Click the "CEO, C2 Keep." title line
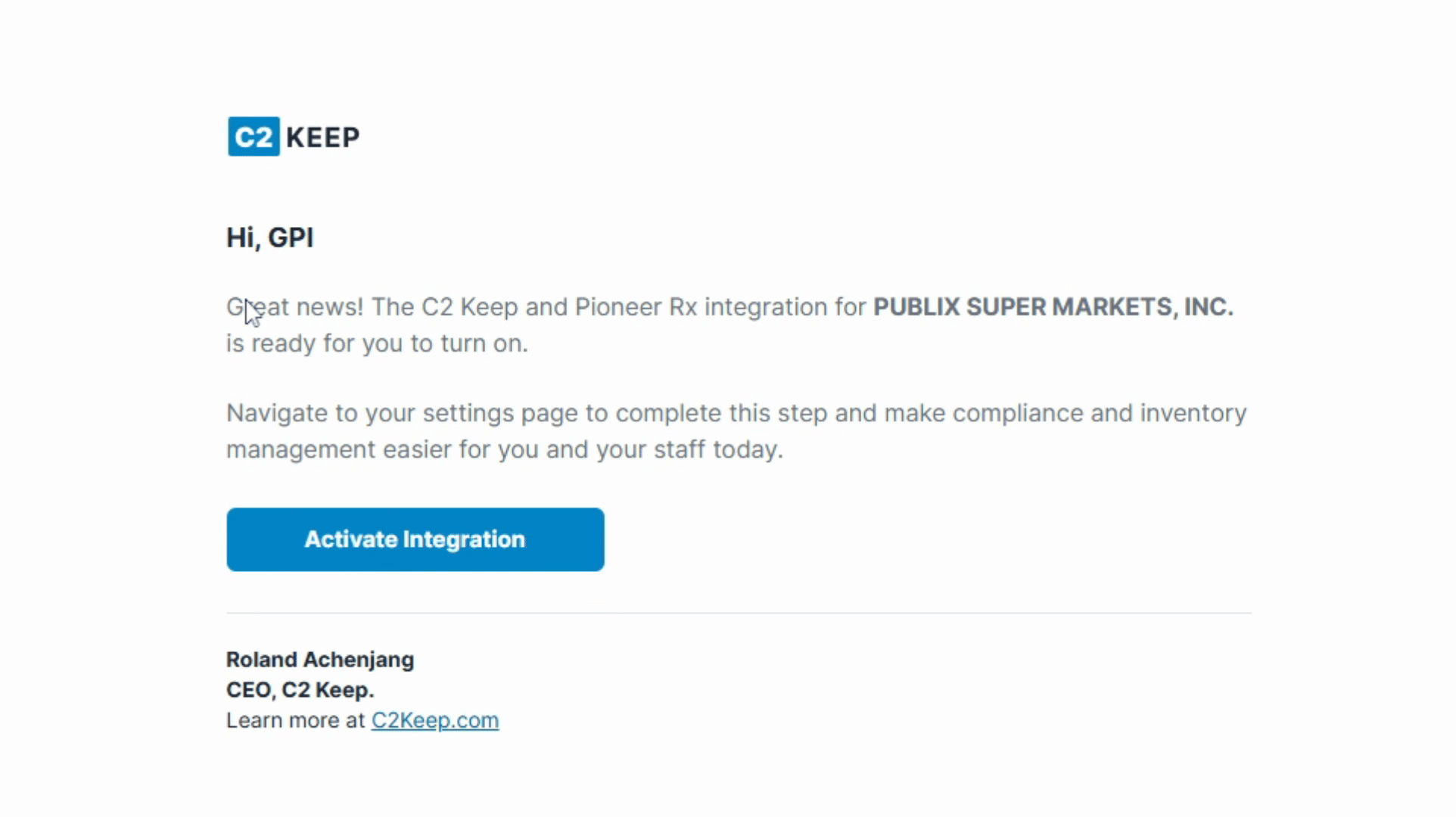 [300, 690]
